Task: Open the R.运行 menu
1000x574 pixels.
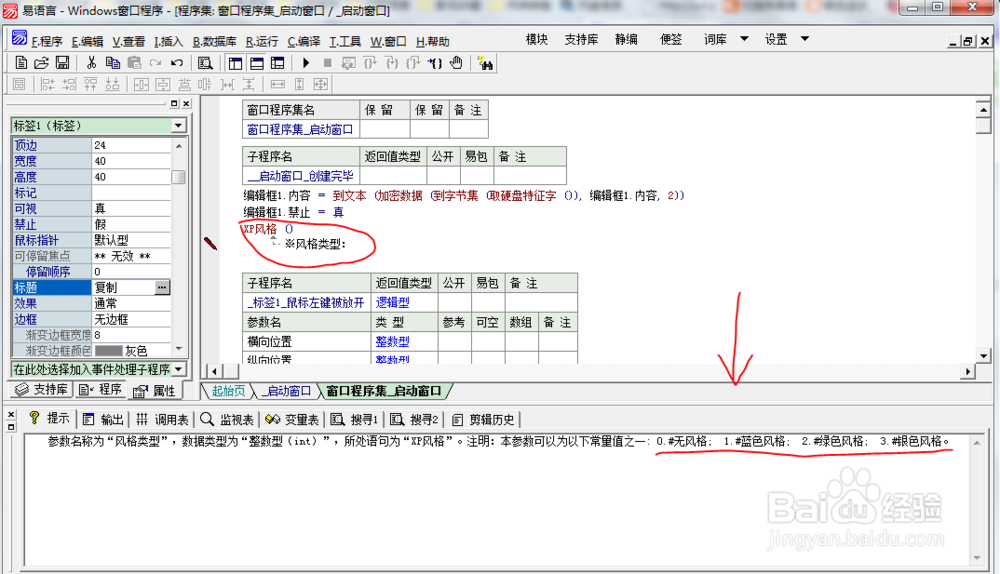Action: [262, 41]
